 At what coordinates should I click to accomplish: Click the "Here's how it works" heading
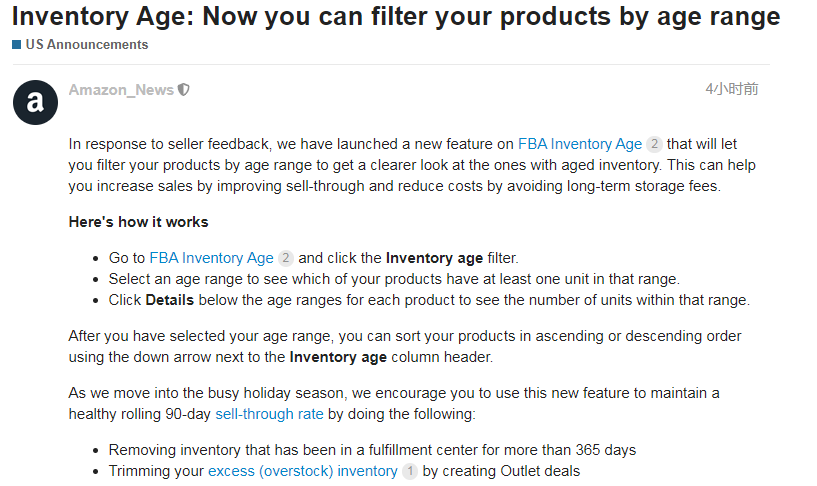tap(138, 222)
